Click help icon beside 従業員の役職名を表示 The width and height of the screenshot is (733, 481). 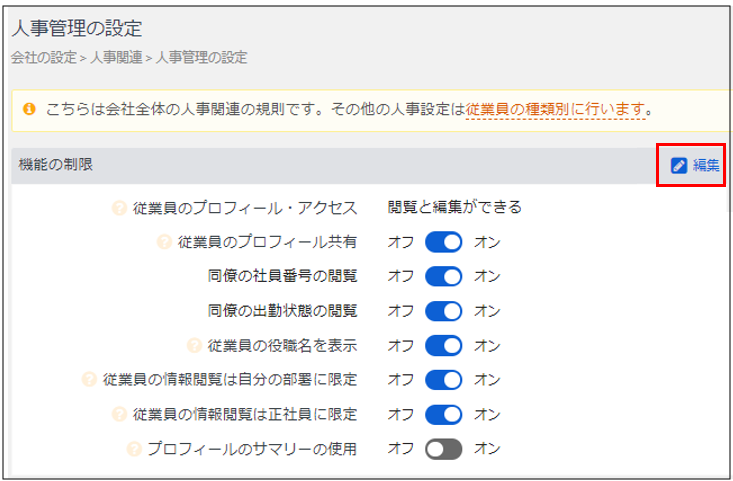(x=194, y=346)
